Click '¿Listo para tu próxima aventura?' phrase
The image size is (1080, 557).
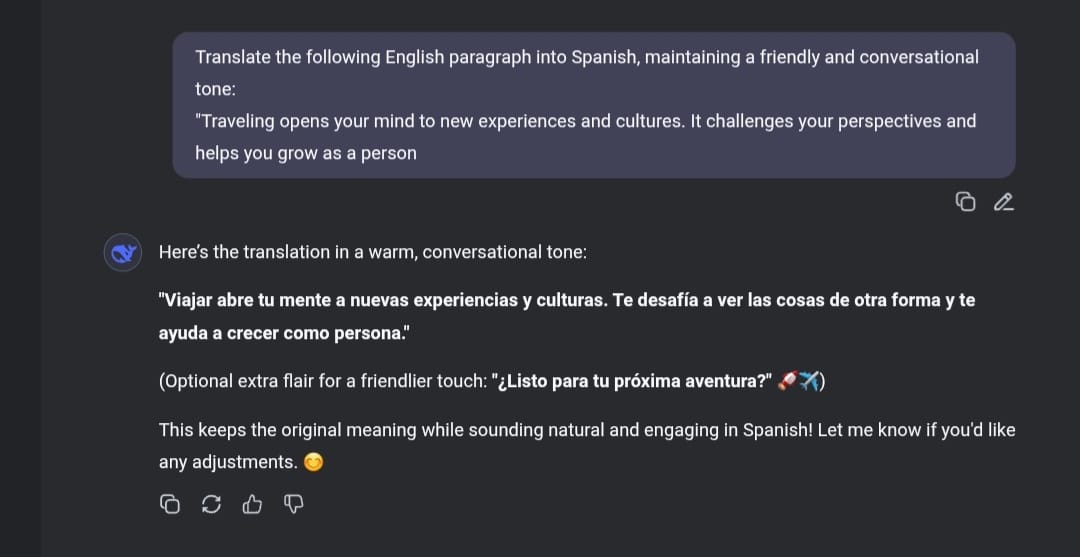pos(631,381)
